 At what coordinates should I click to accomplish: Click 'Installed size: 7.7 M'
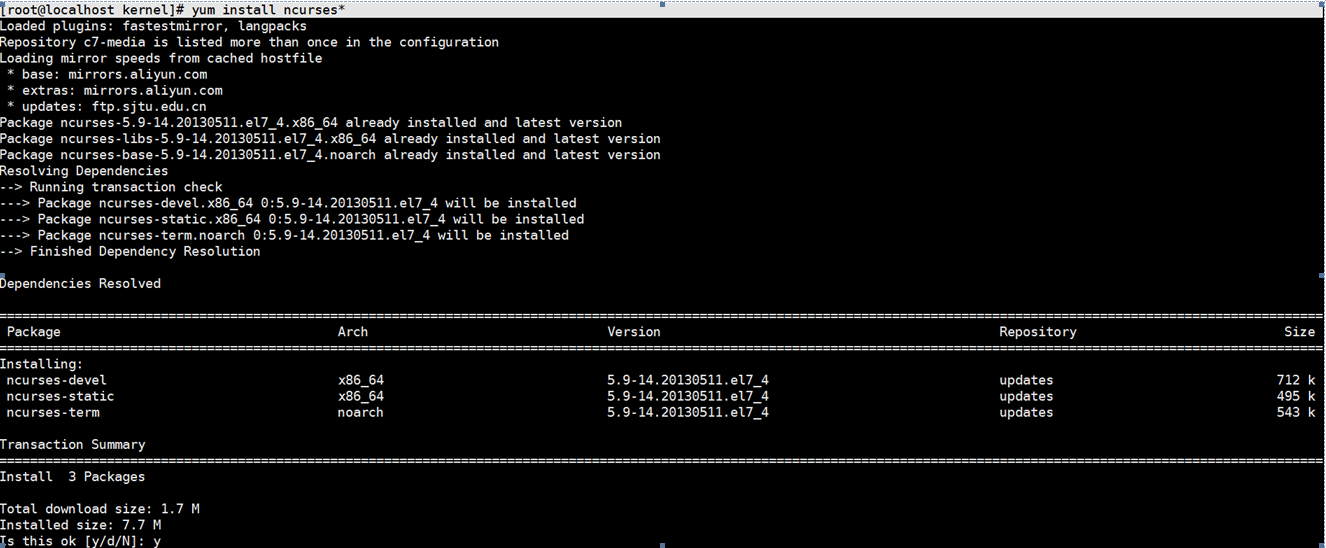[x=80, y=525]
